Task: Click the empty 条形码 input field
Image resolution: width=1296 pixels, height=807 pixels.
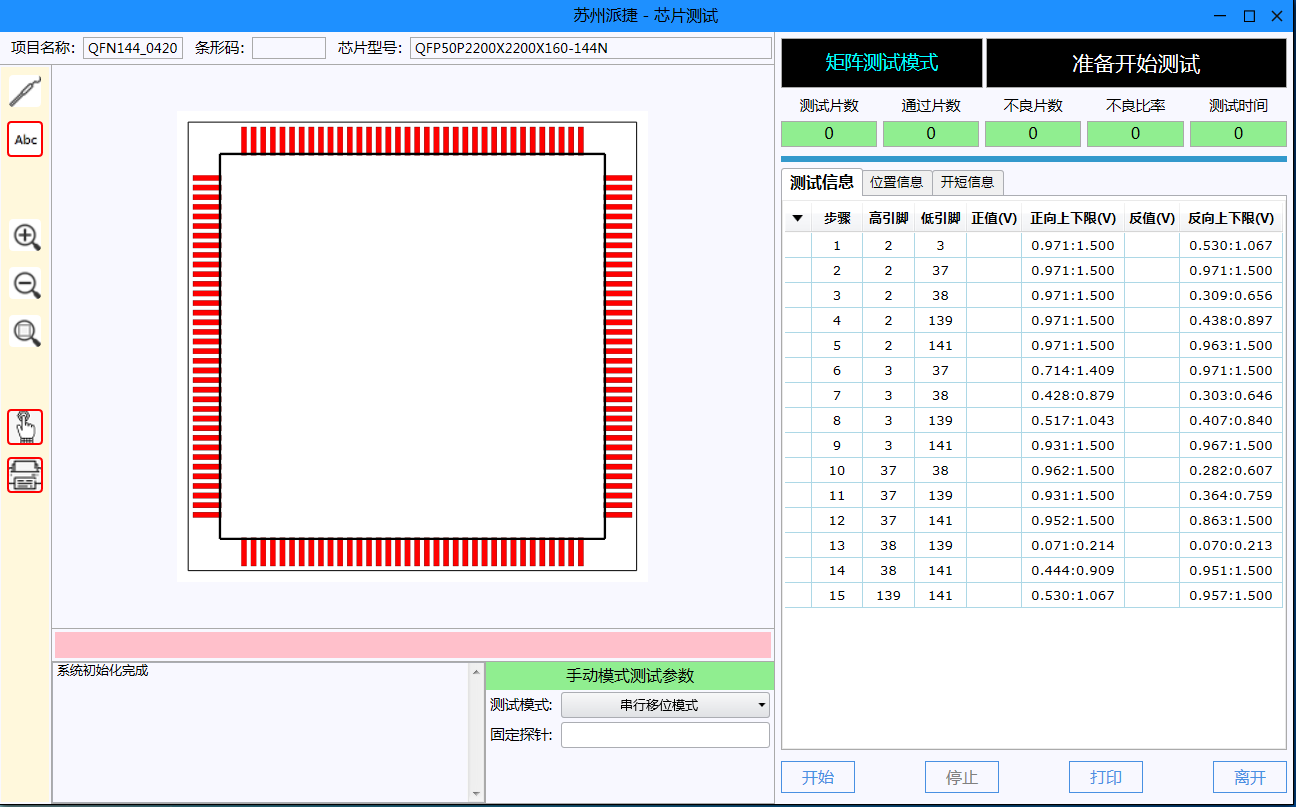Action: [289, 48]
